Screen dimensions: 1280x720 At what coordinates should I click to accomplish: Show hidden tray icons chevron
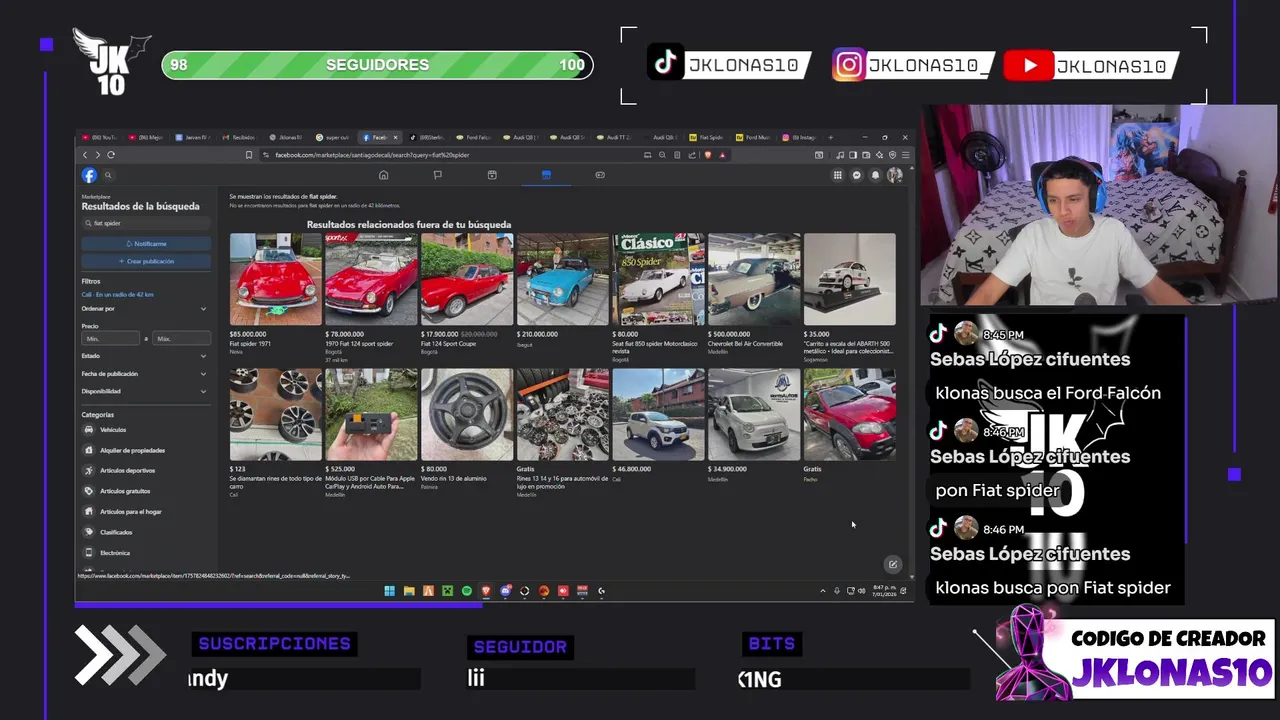tap(823, 591)
